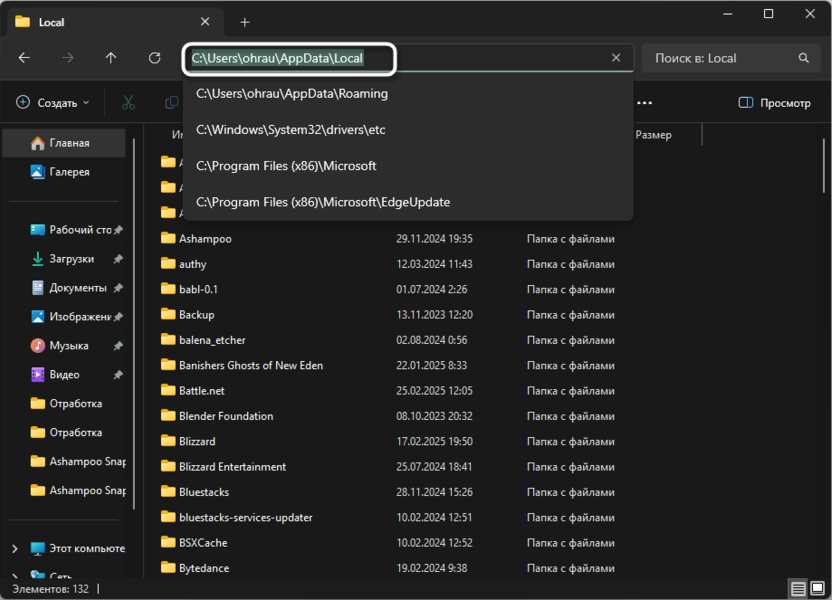Switch to details view in status bar
Screen dimensions: 832x600
pyautogui.click(x=797, y=588)
